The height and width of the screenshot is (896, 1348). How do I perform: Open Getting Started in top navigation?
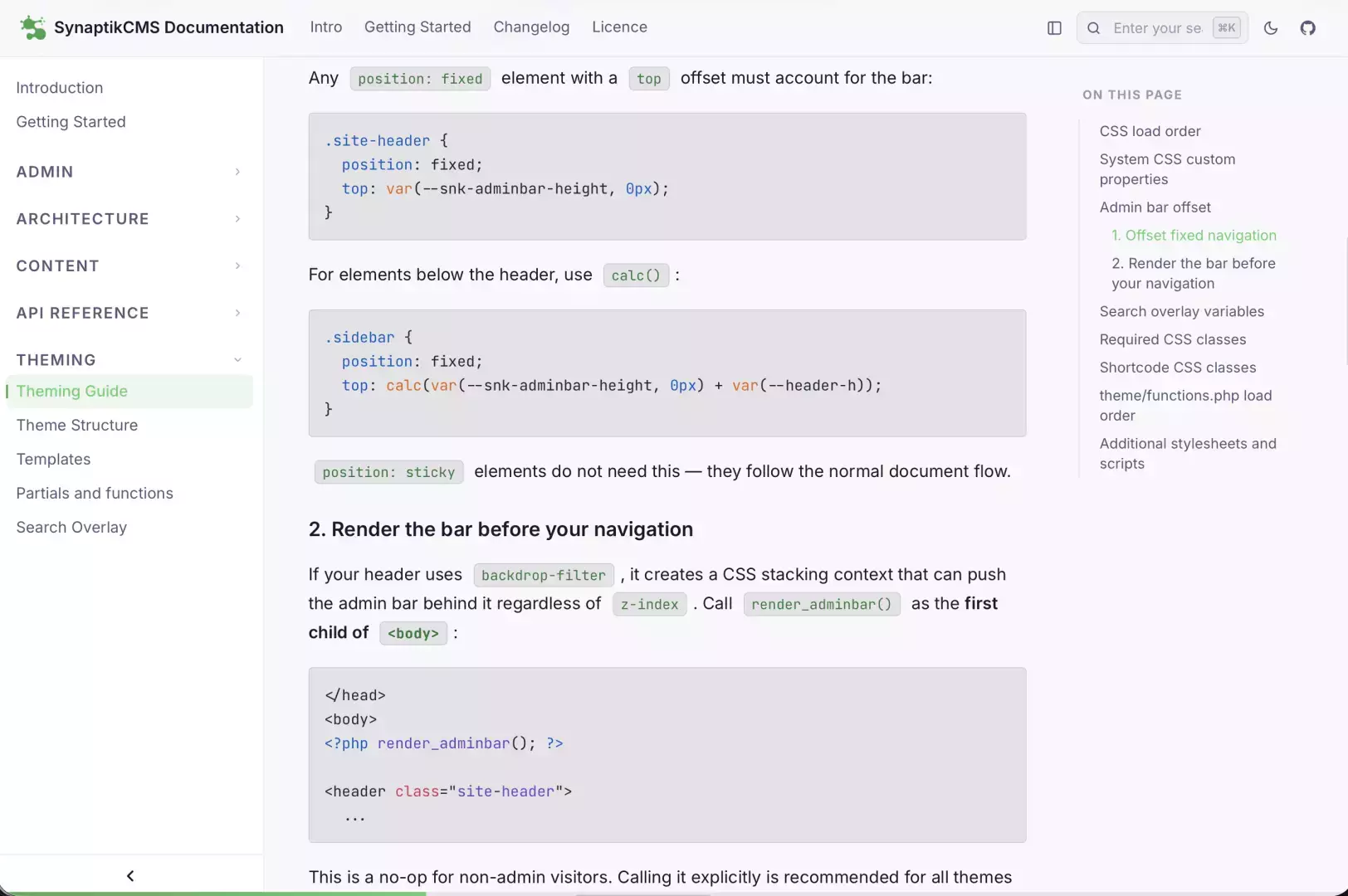click(418, 27)
